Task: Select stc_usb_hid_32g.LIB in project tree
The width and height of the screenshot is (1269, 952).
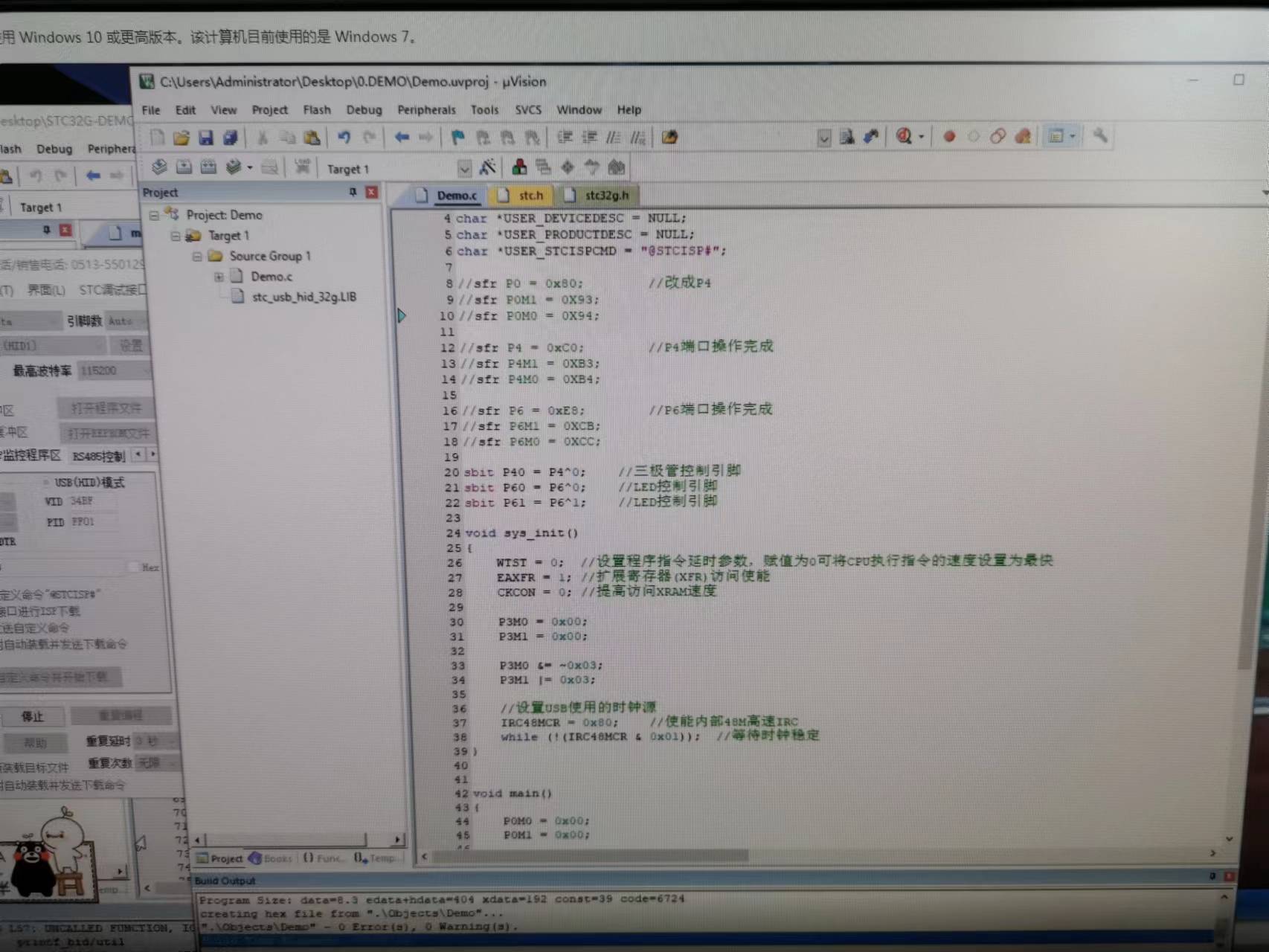Action: point(304,297)
